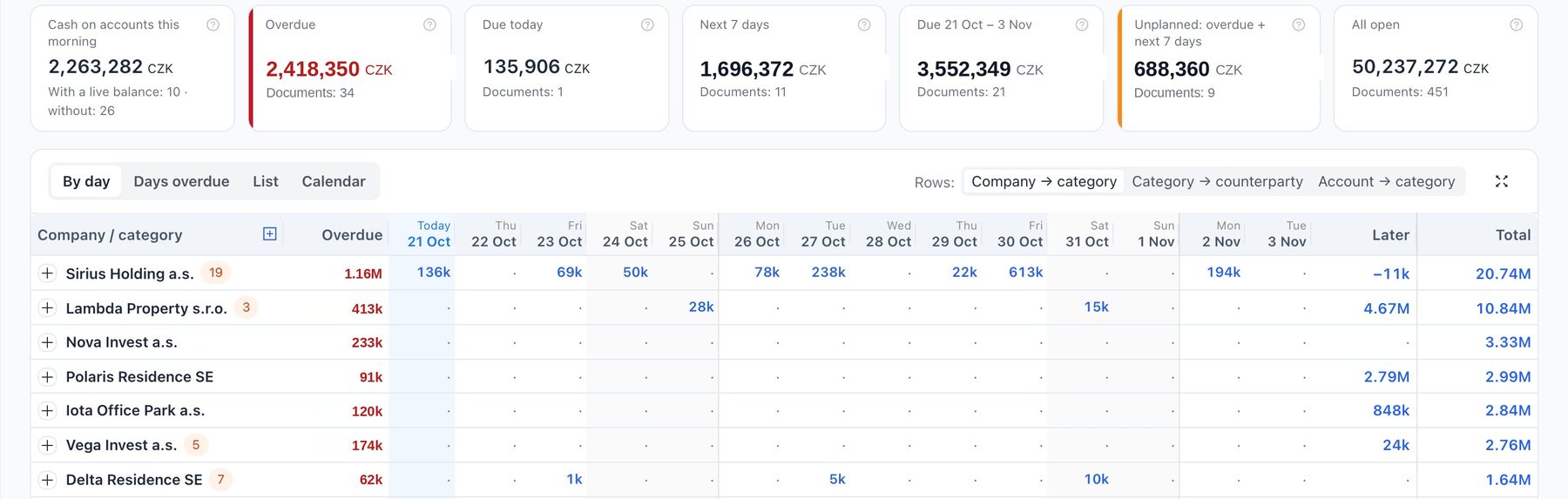1568x499 pixels.
Task: Expand Iota Office Park a.s. row
Action: (48, 411)
